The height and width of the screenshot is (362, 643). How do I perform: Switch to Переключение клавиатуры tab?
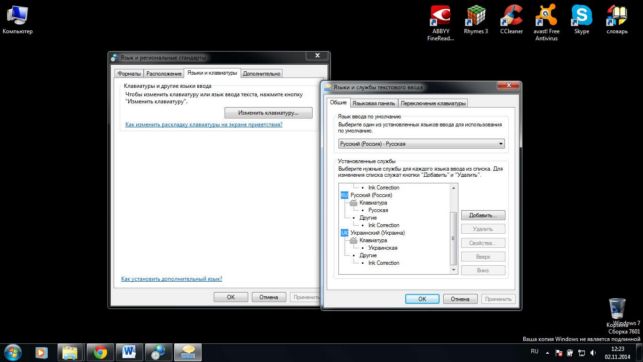(x=433, y=103)
